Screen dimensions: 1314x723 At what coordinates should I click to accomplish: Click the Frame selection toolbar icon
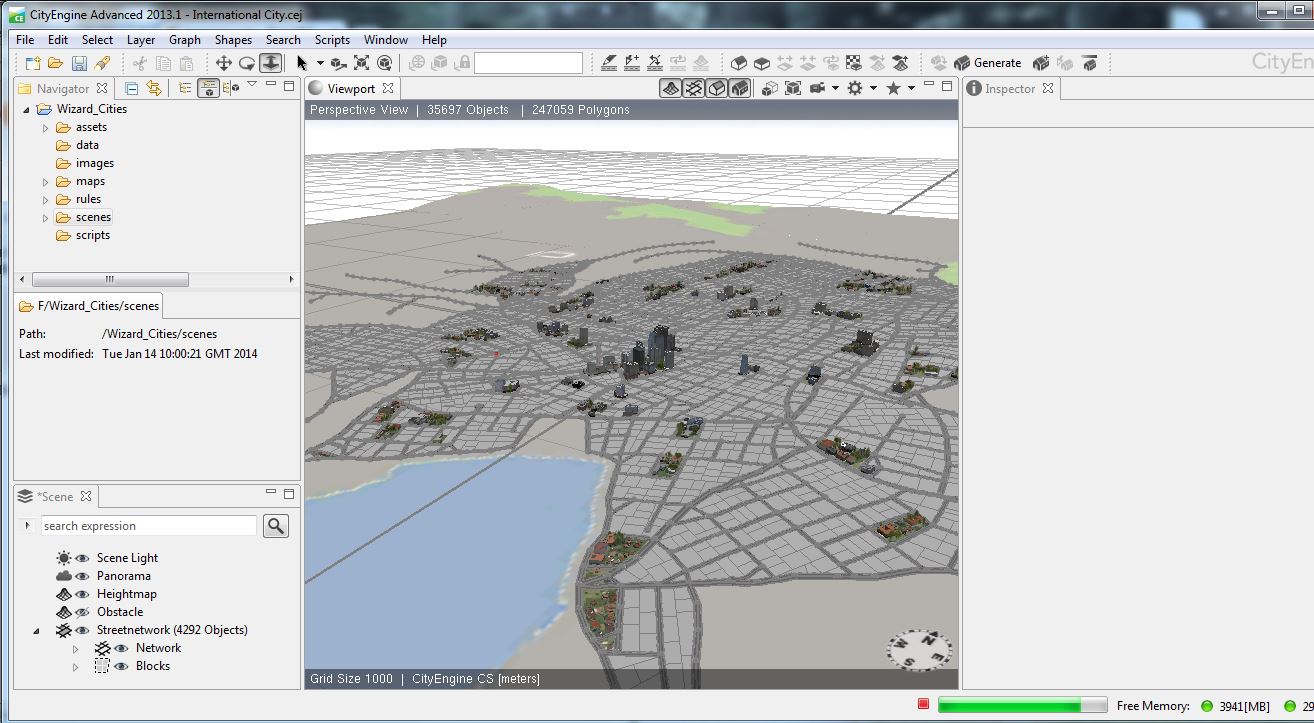(361, 63)
